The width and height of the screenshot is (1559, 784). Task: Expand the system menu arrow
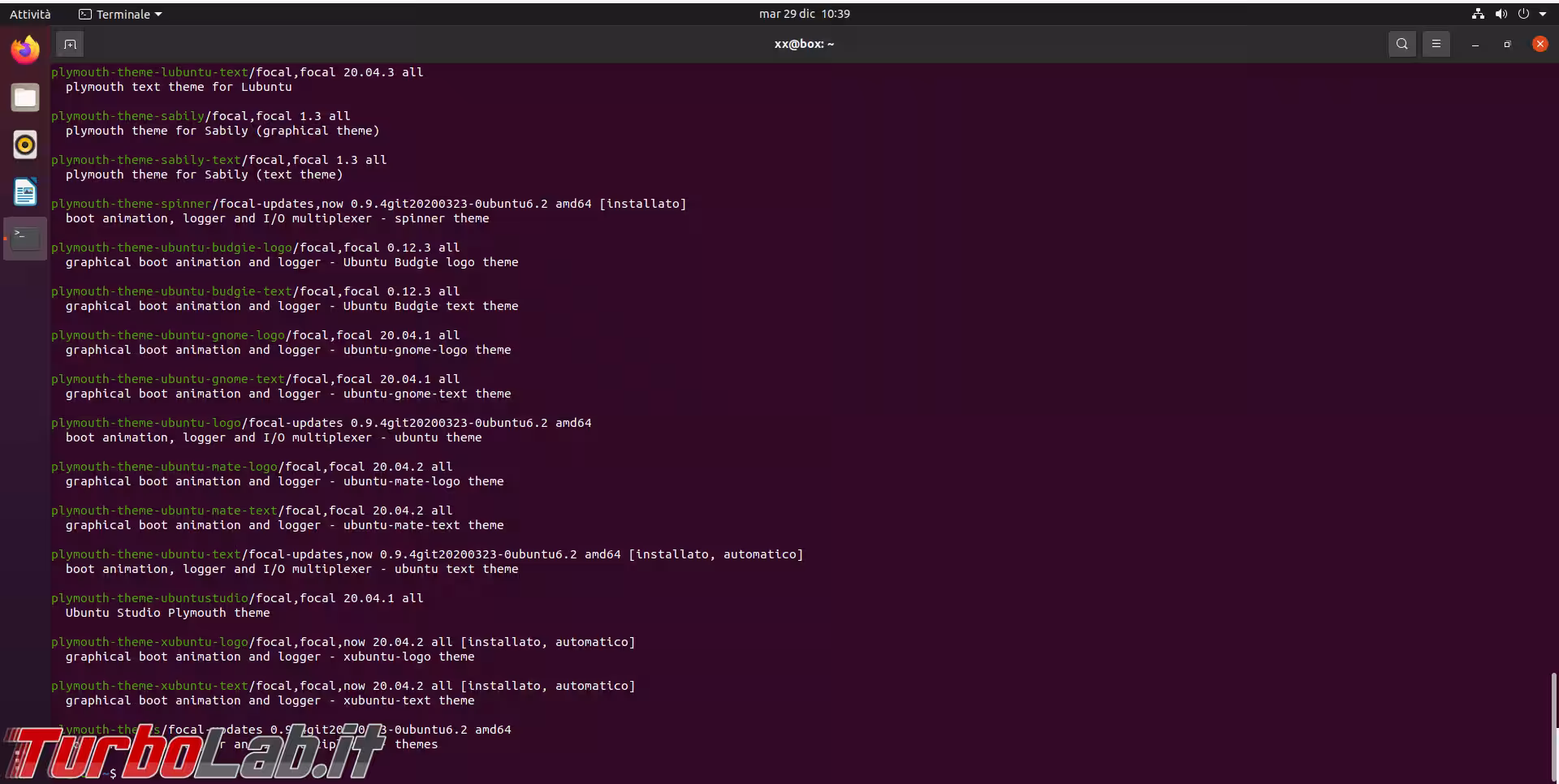(1543, 14)
